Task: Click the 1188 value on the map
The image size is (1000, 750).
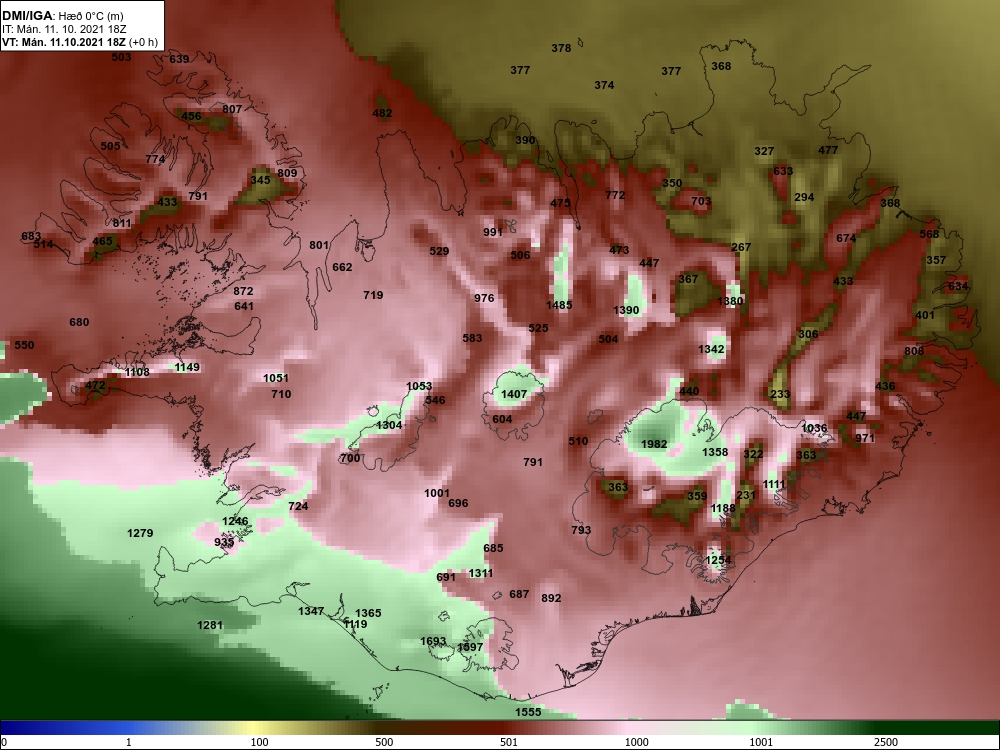Action: (x=723, y=508)
